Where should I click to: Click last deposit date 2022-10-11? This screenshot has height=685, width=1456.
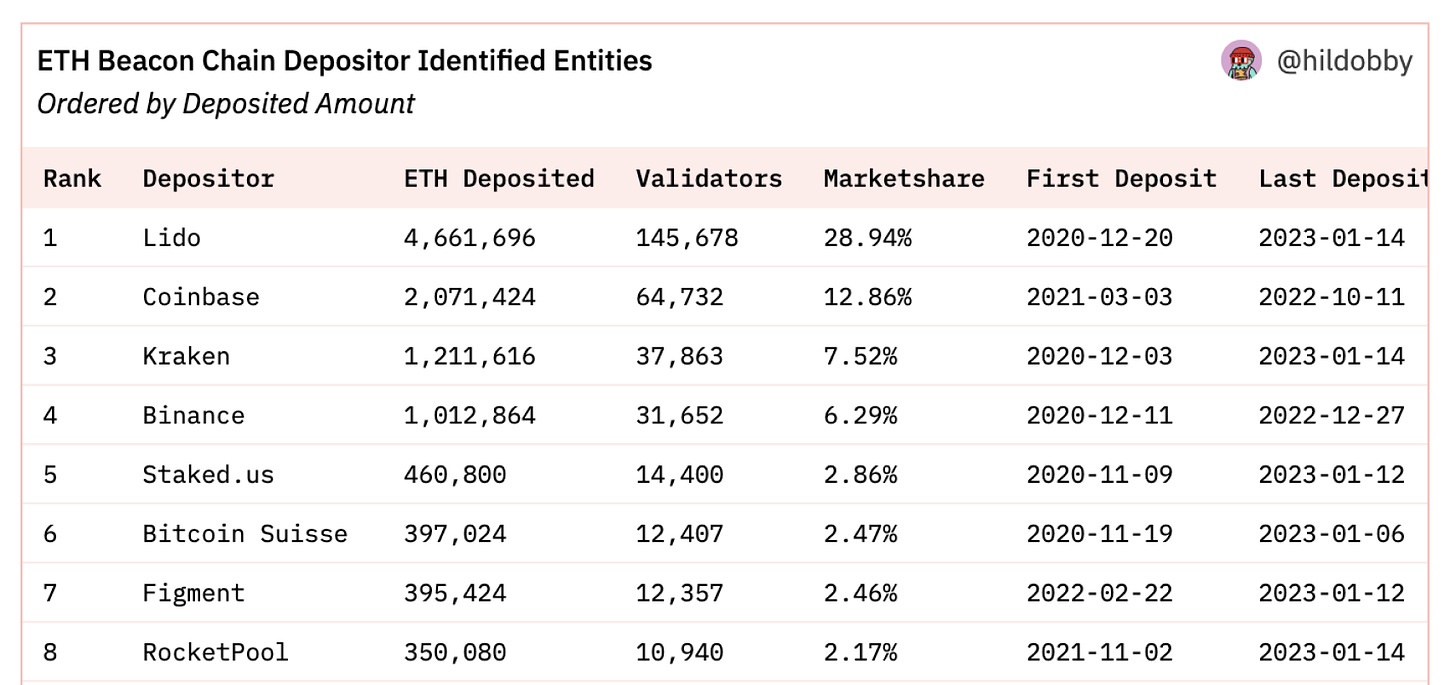point(1332,297)
